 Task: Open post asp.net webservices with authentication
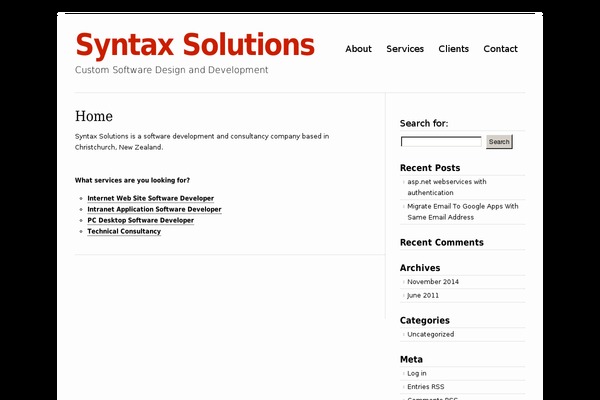(x=447, y=187)
